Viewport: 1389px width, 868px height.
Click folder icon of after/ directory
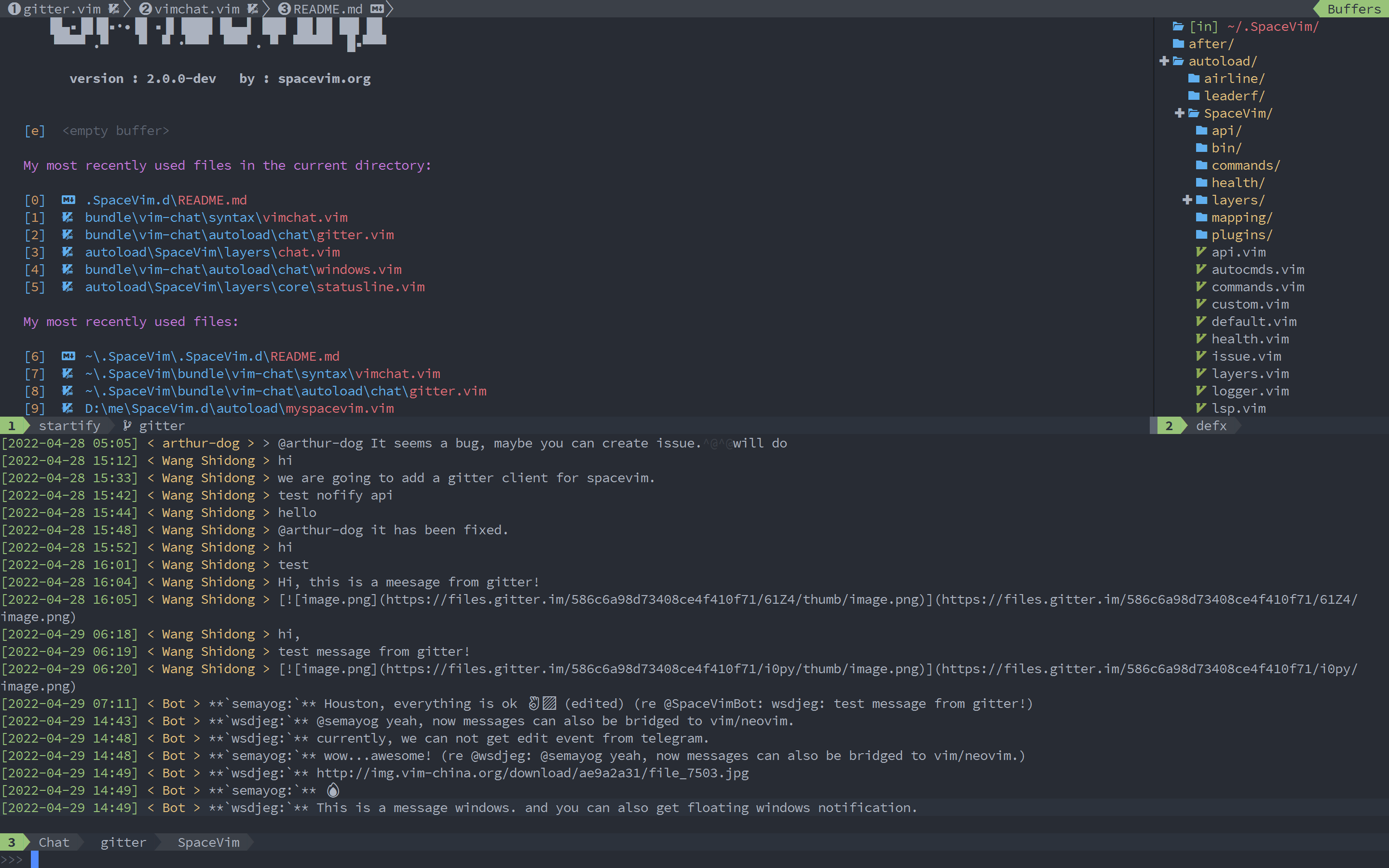[1179, 43]
